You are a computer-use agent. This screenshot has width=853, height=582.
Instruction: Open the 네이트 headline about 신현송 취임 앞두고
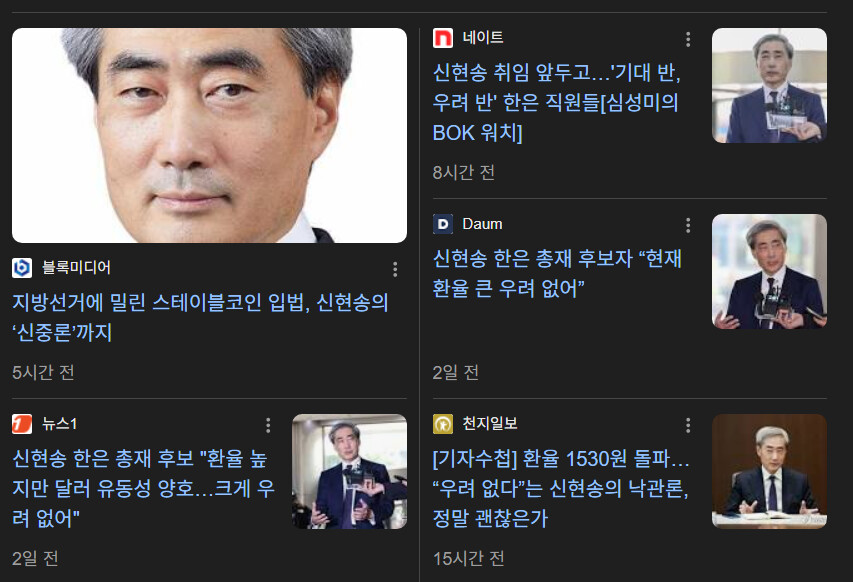tap(557, 102)
